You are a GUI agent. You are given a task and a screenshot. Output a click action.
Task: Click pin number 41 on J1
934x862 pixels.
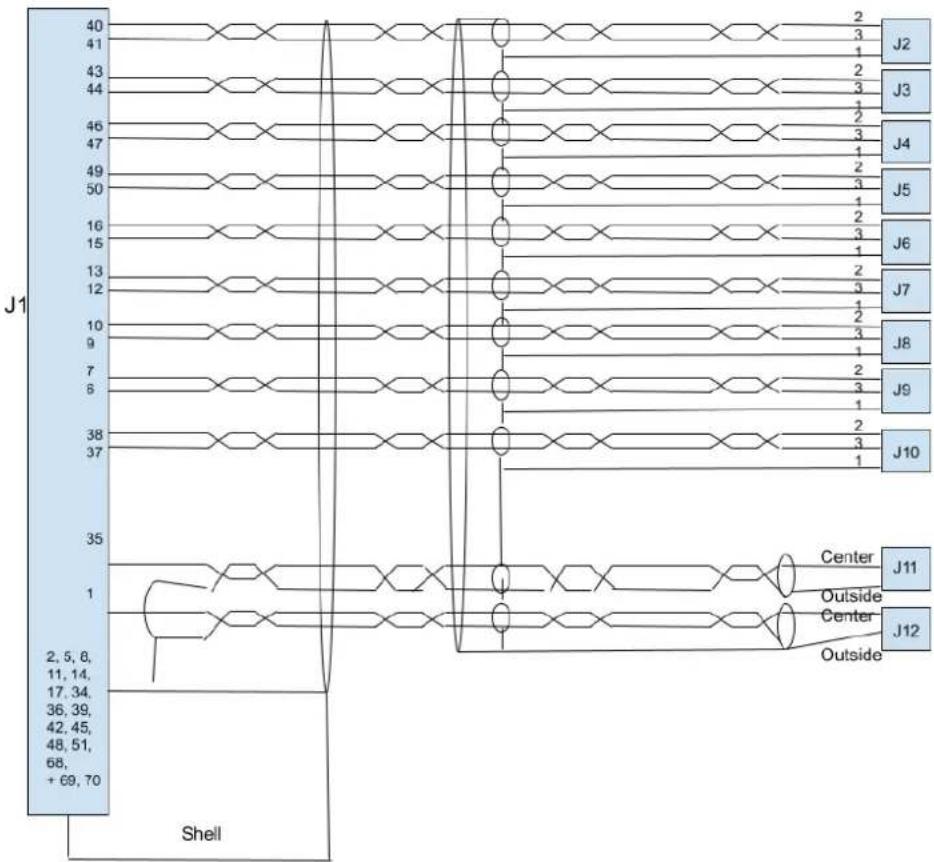(x=95, y=43)
